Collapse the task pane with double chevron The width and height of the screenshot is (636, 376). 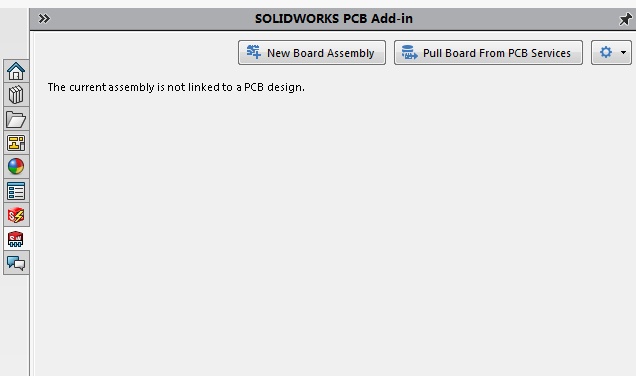click(44, 19)
